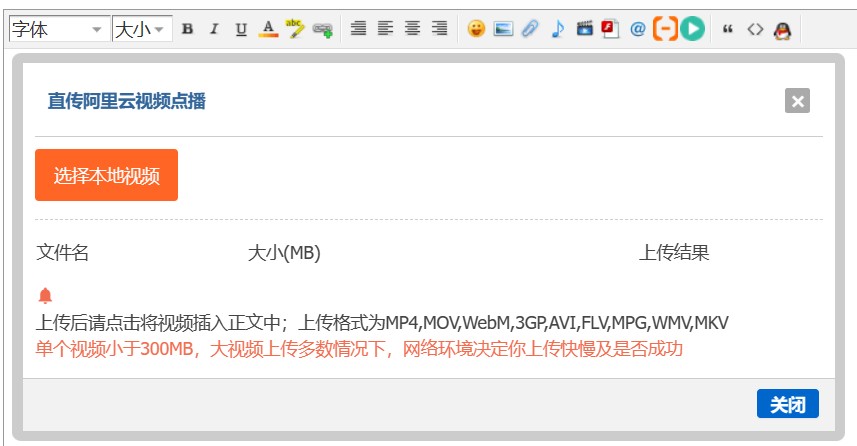Image resolution: width=857 pixels, height=446 pixels.
Task: Click the red bell notice icon
Action: point(45,296)
